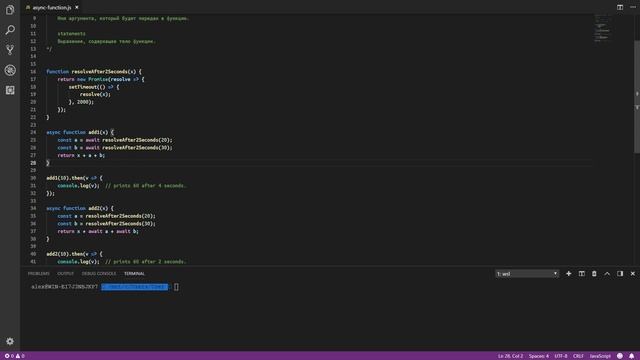The width and height of the screenshot is (640, 360).
Task: Click the feedback smiley icon
Action: coord(620,356)
